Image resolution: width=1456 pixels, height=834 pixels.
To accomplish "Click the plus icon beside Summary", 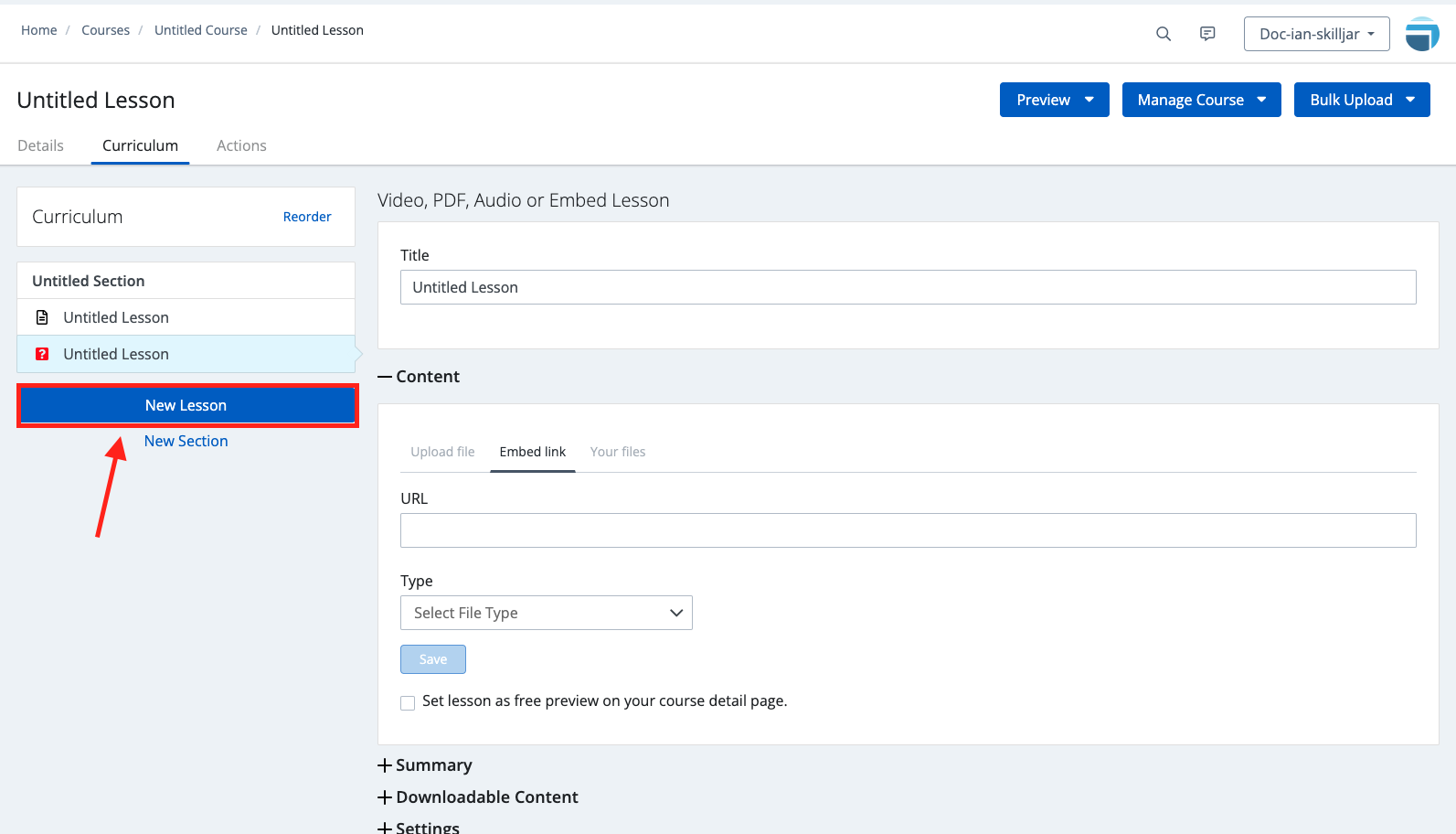I will pos(385,765).
